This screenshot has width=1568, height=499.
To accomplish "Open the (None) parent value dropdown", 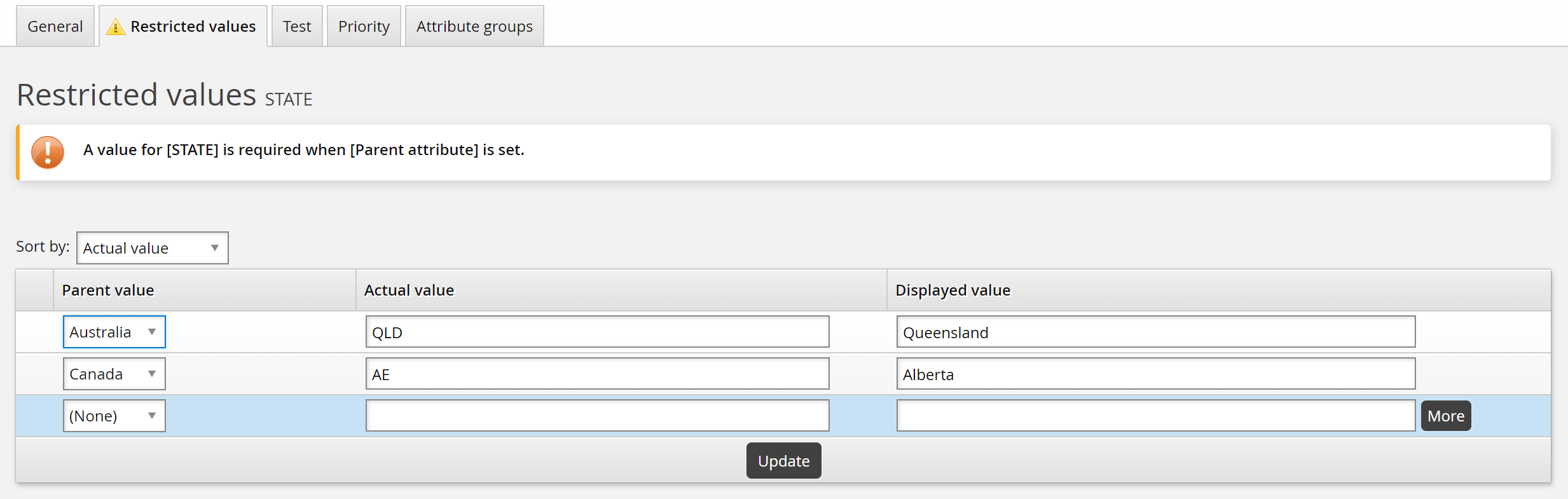I will [x=114, y=416].
